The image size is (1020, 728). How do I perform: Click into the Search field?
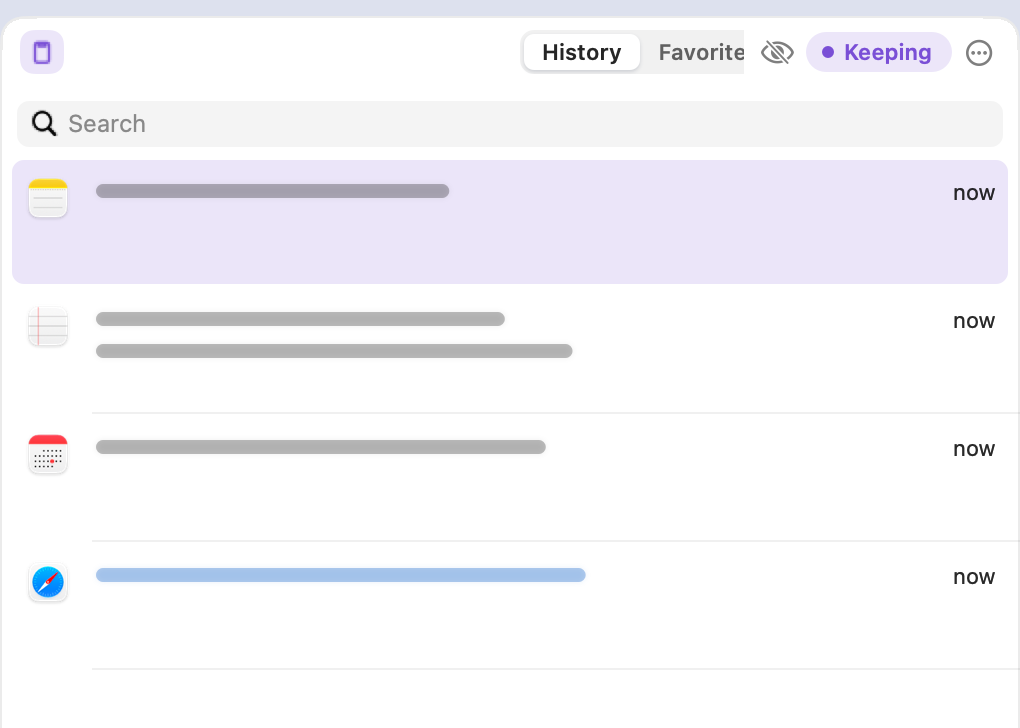509,124
